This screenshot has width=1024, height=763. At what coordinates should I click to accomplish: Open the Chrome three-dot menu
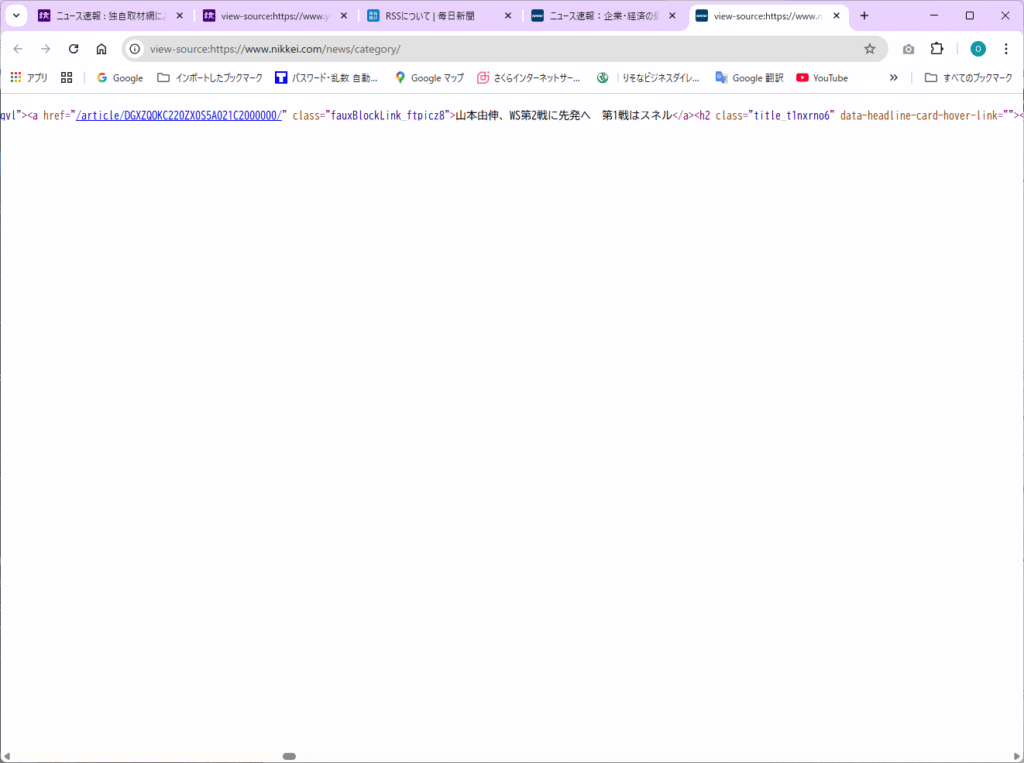[x=1005, y=49]
